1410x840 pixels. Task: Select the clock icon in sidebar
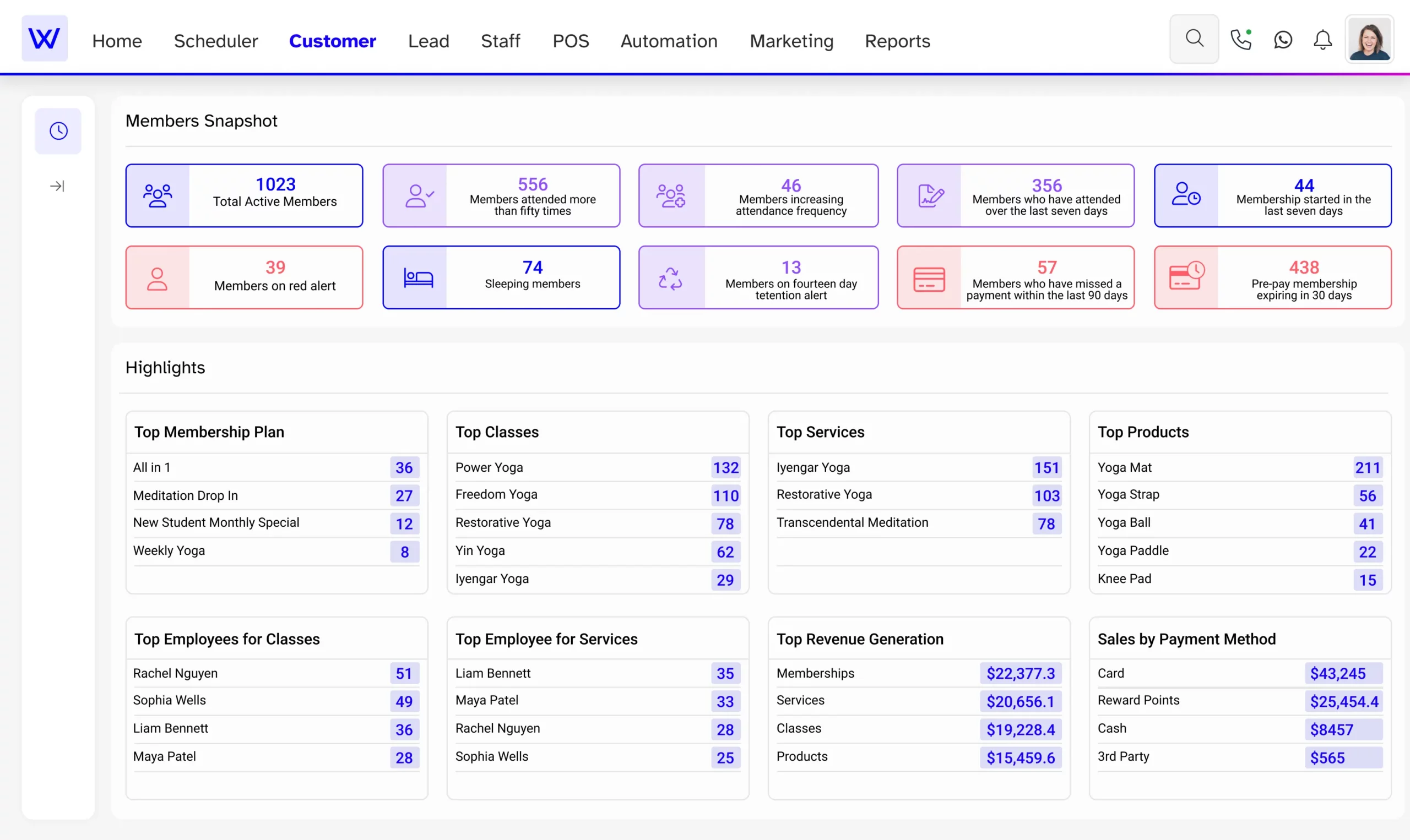click(58, 131)
